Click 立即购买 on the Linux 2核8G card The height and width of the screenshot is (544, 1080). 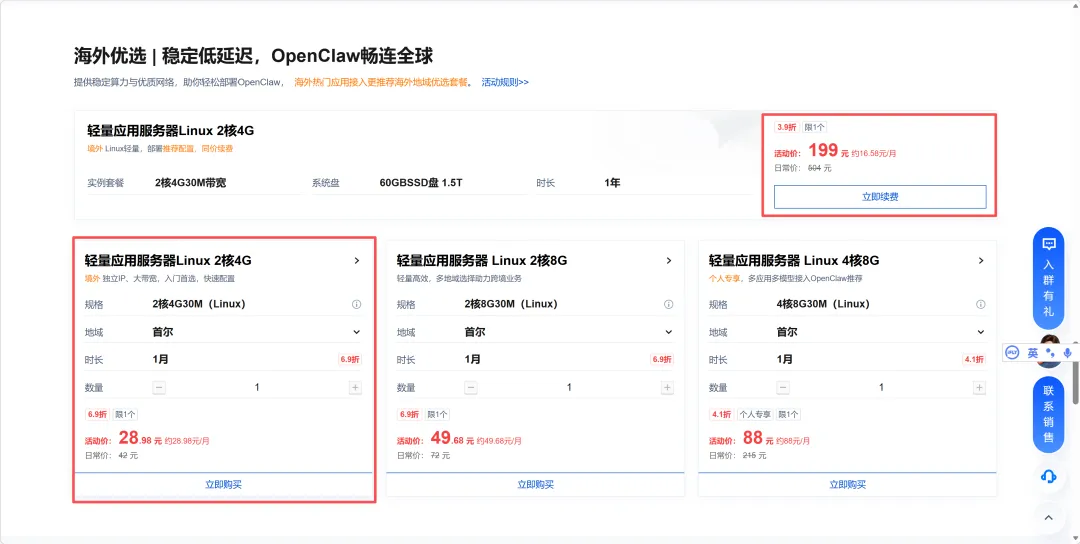click(535, 484)
